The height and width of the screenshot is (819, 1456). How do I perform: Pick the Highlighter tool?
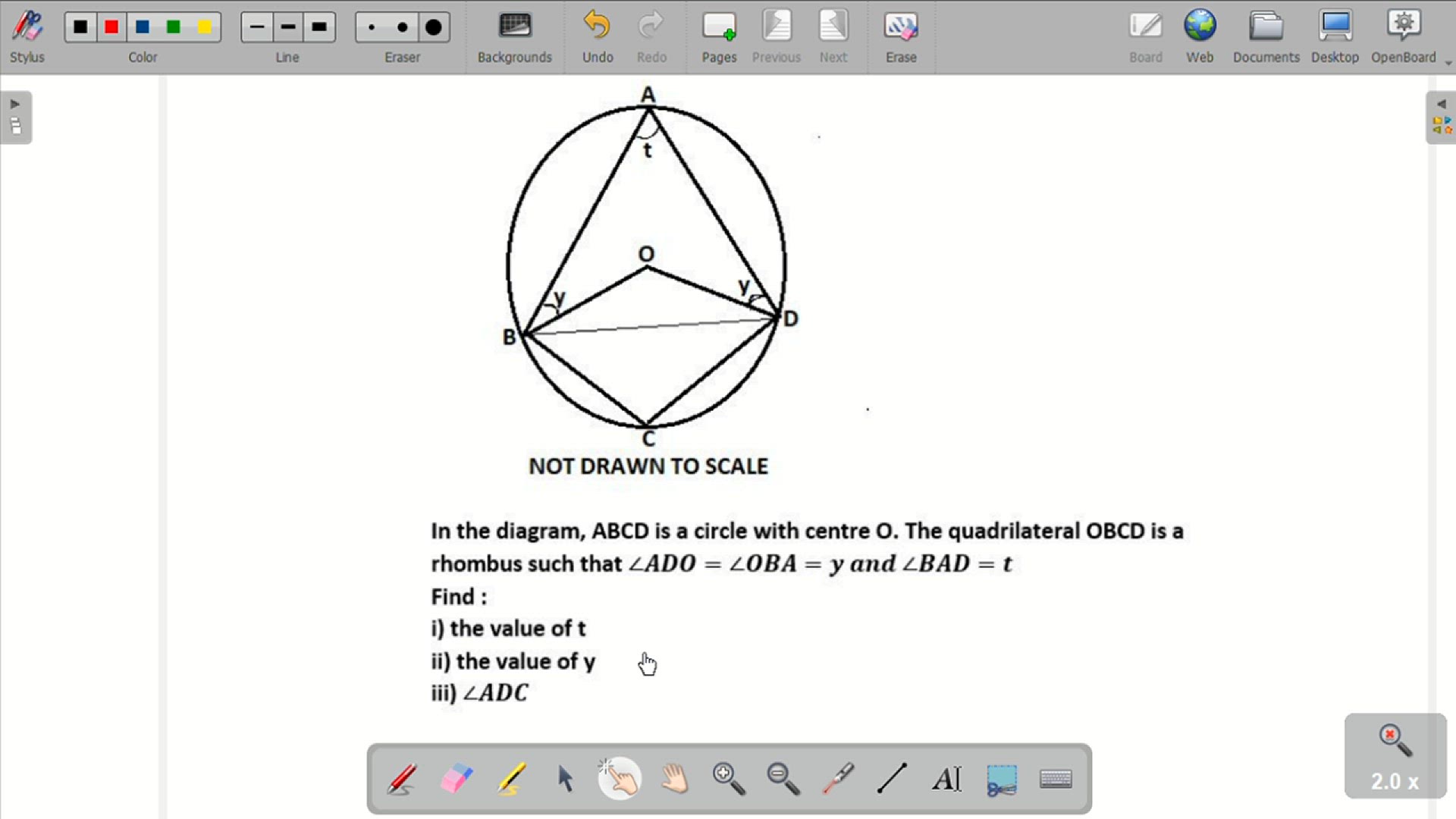(511, 778)
